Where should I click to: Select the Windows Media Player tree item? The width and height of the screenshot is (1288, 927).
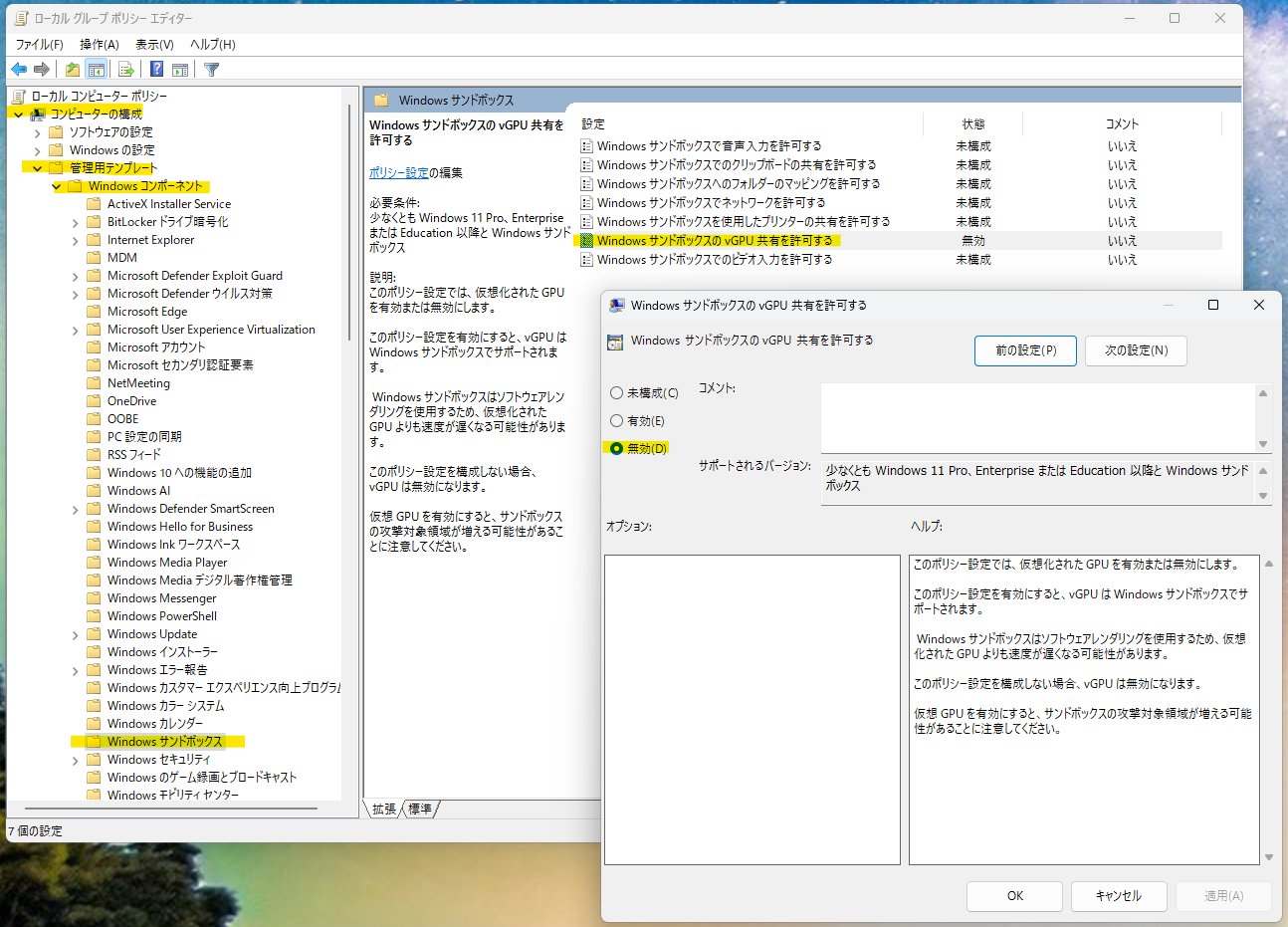(167, 563)
